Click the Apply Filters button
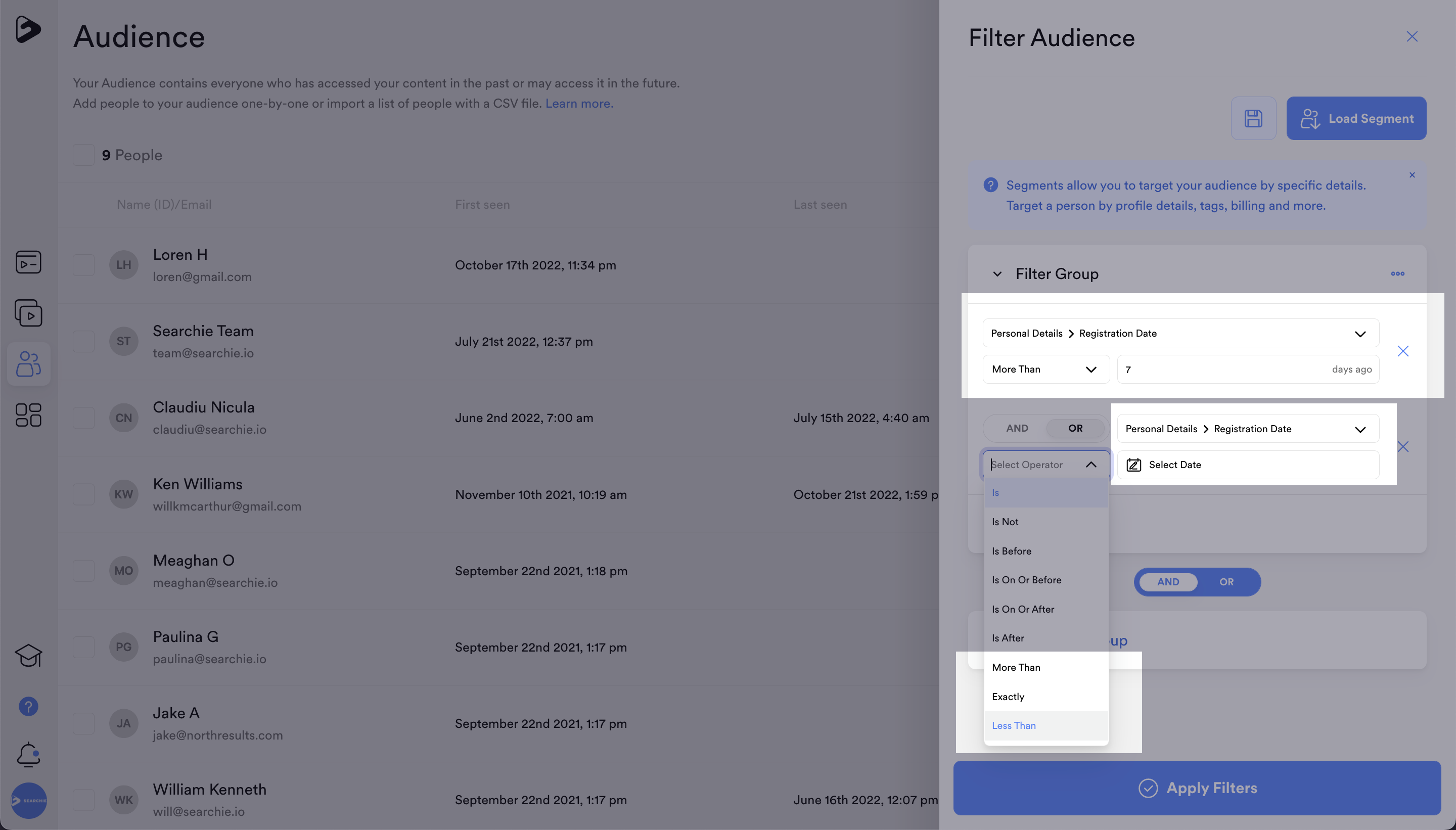 tap(1197, 788)
